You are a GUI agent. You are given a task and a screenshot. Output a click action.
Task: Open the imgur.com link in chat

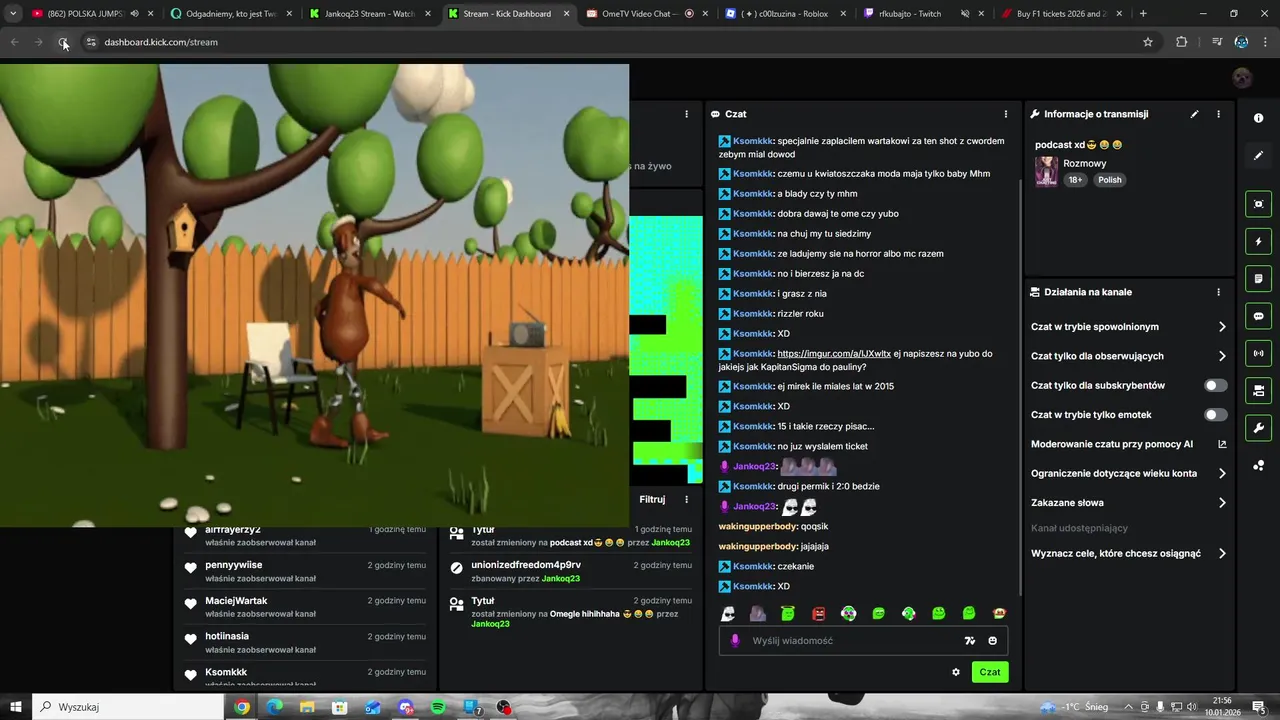click(834, 354)
